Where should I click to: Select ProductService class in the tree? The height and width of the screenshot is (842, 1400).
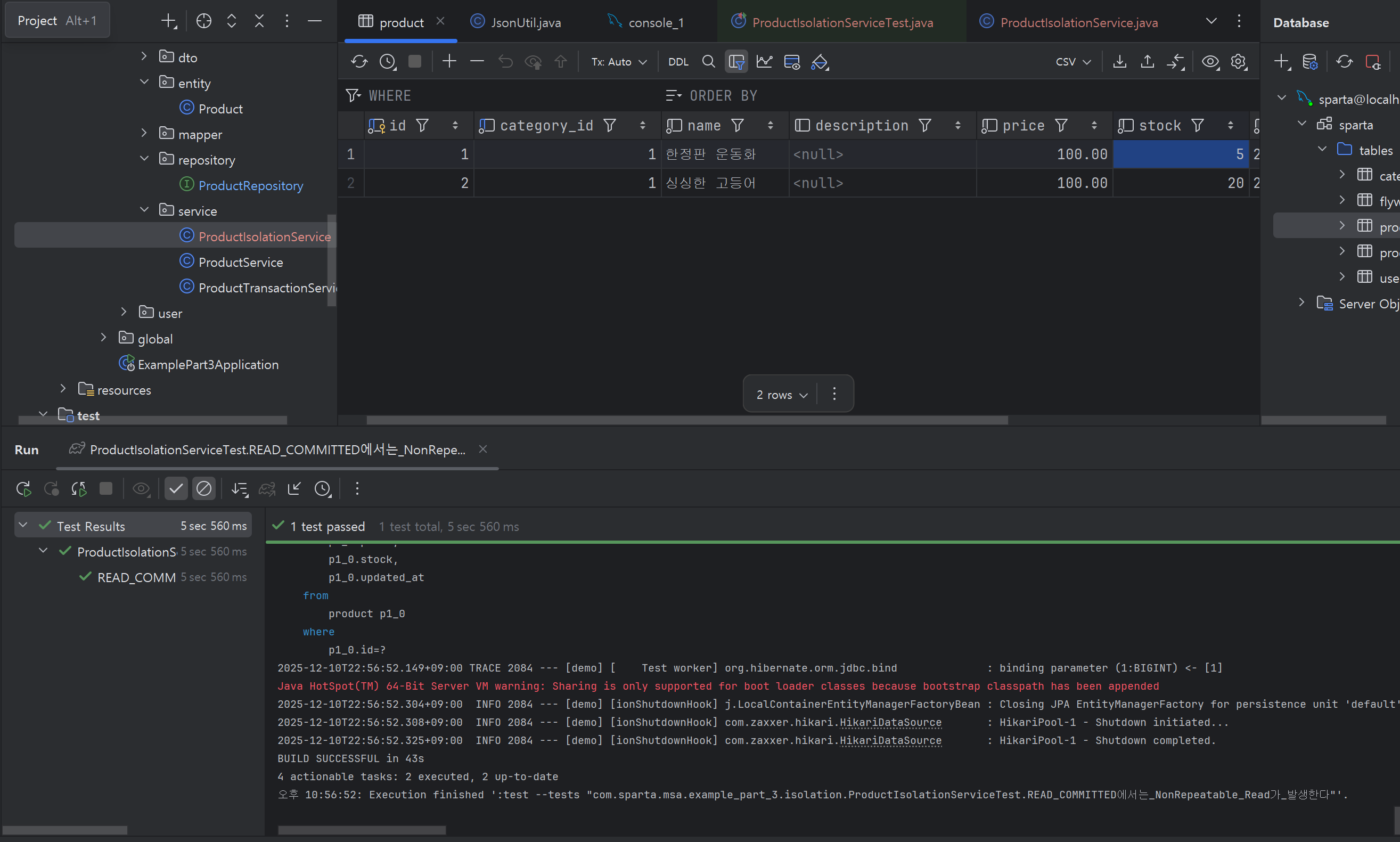tap(240, 261)
